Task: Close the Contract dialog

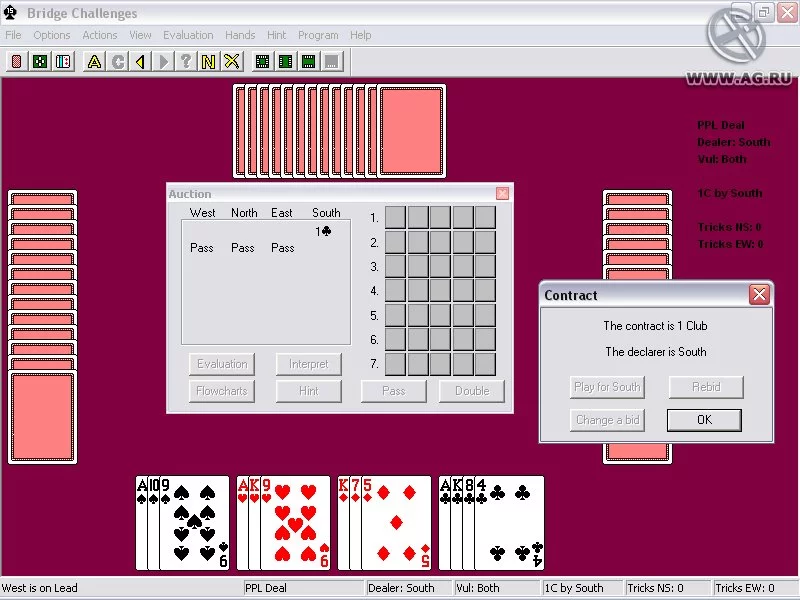Action: pyautogui.click(x=759, y=294)
